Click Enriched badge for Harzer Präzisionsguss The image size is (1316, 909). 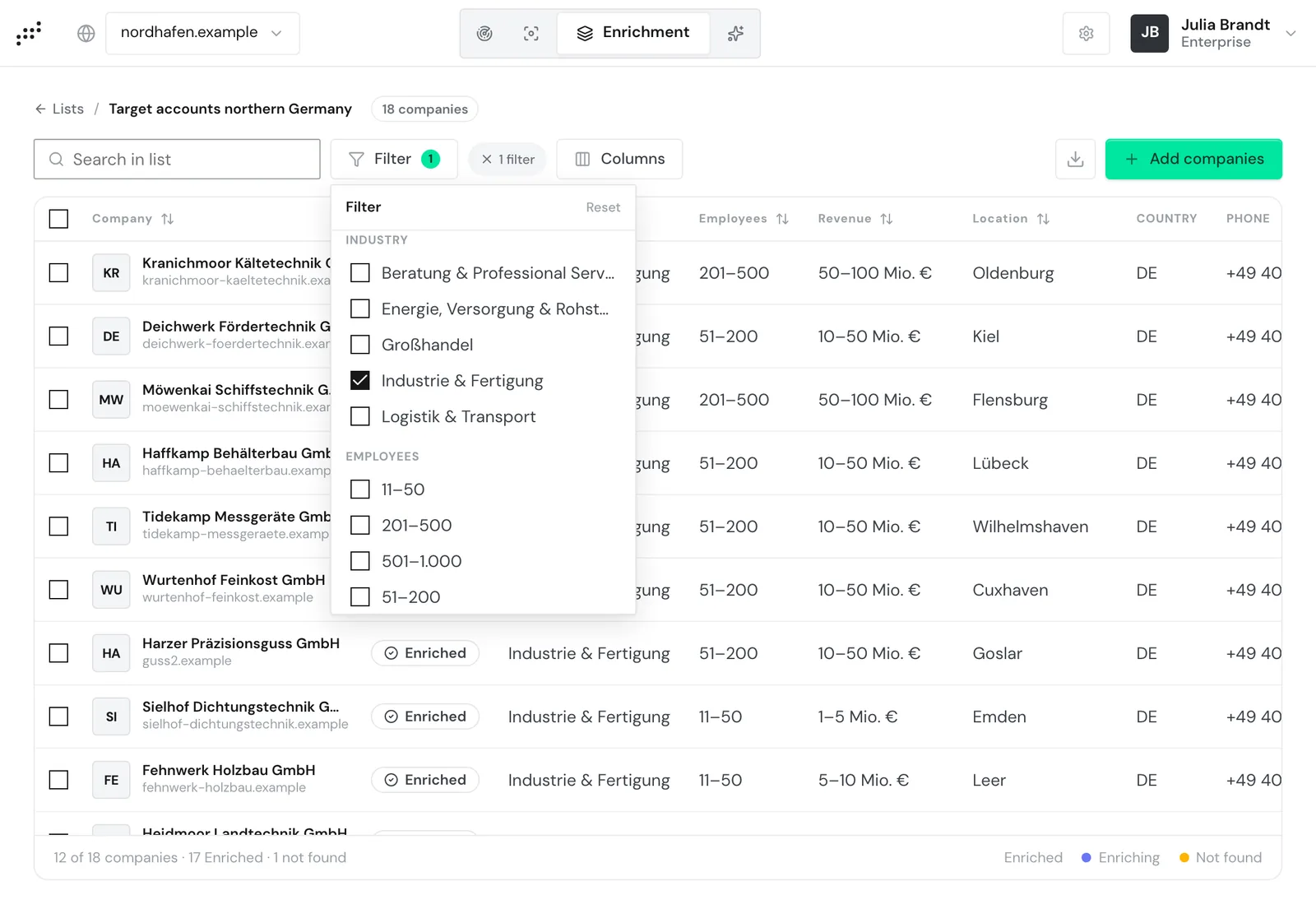(x=425, y=653)
